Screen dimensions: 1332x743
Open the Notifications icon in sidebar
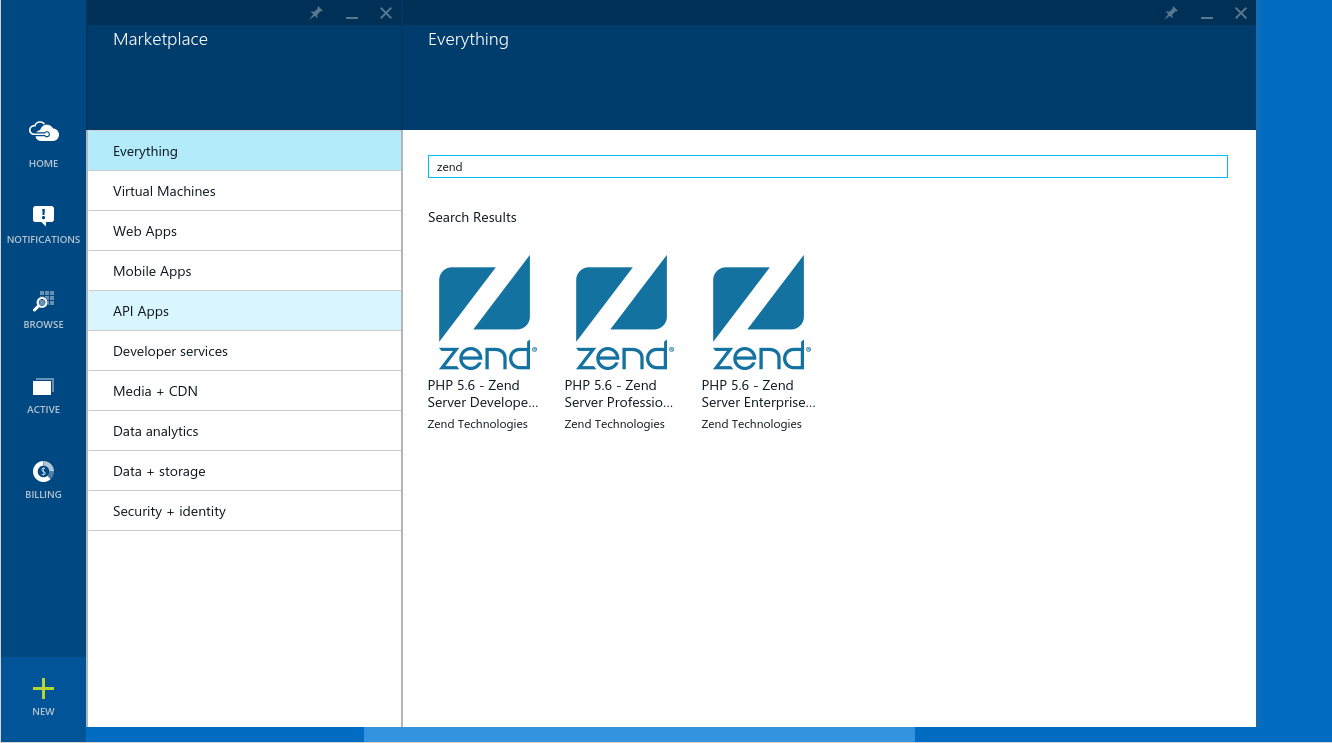pyautogui.click(x=44, y=215)
